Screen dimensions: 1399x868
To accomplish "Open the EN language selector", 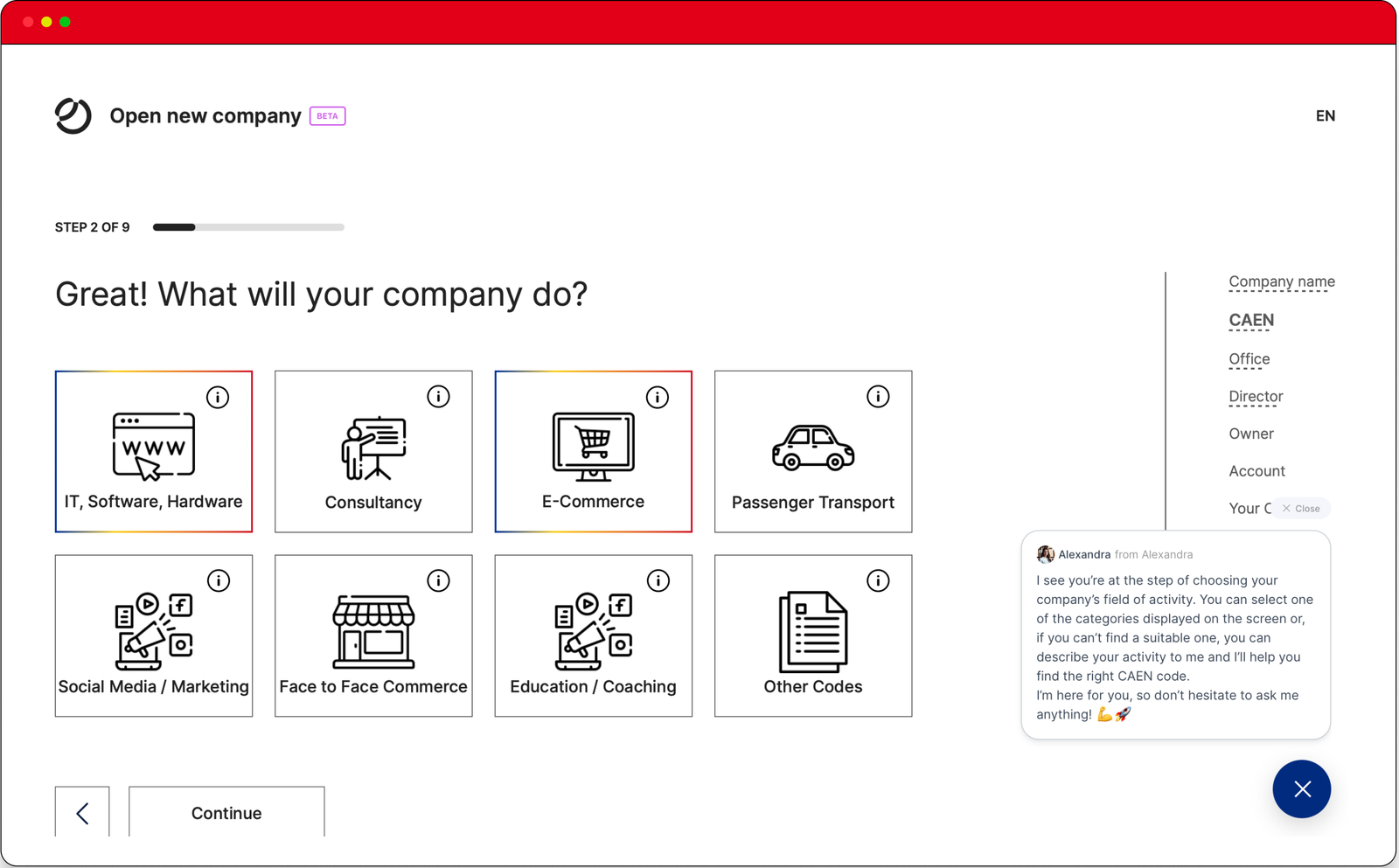I will (x=1325, y=116).
